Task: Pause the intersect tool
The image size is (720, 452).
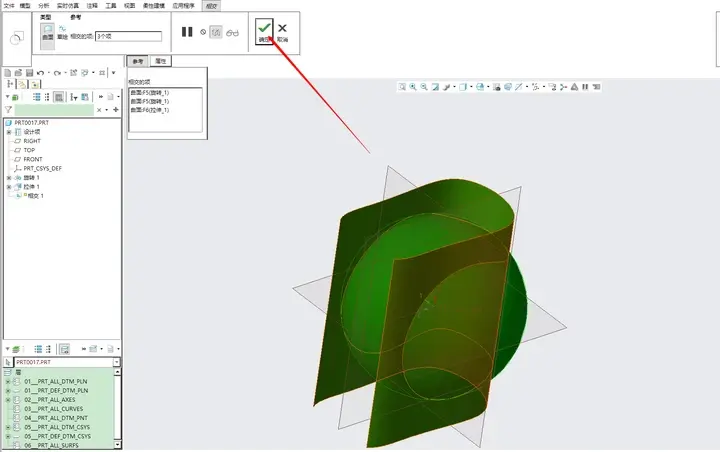Action: [x=187, y=32]
